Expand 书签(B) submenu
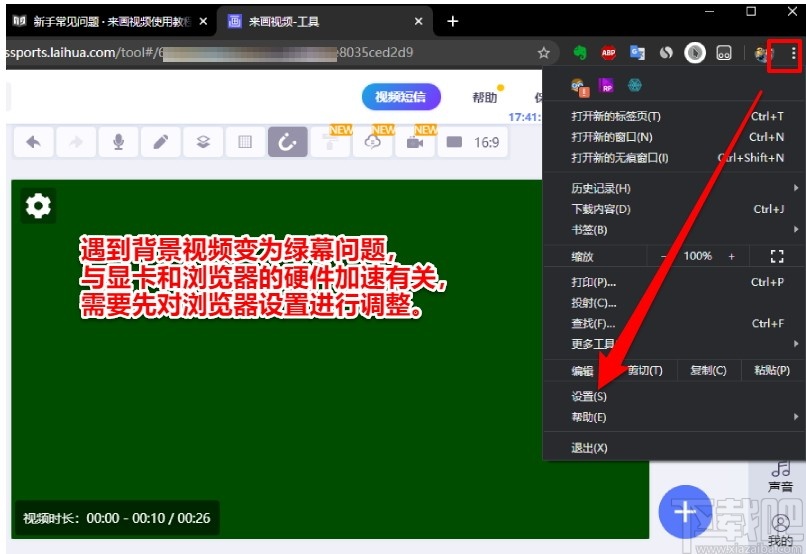The image size is (806, 554). pyautogui.click(x=673, y=230)
